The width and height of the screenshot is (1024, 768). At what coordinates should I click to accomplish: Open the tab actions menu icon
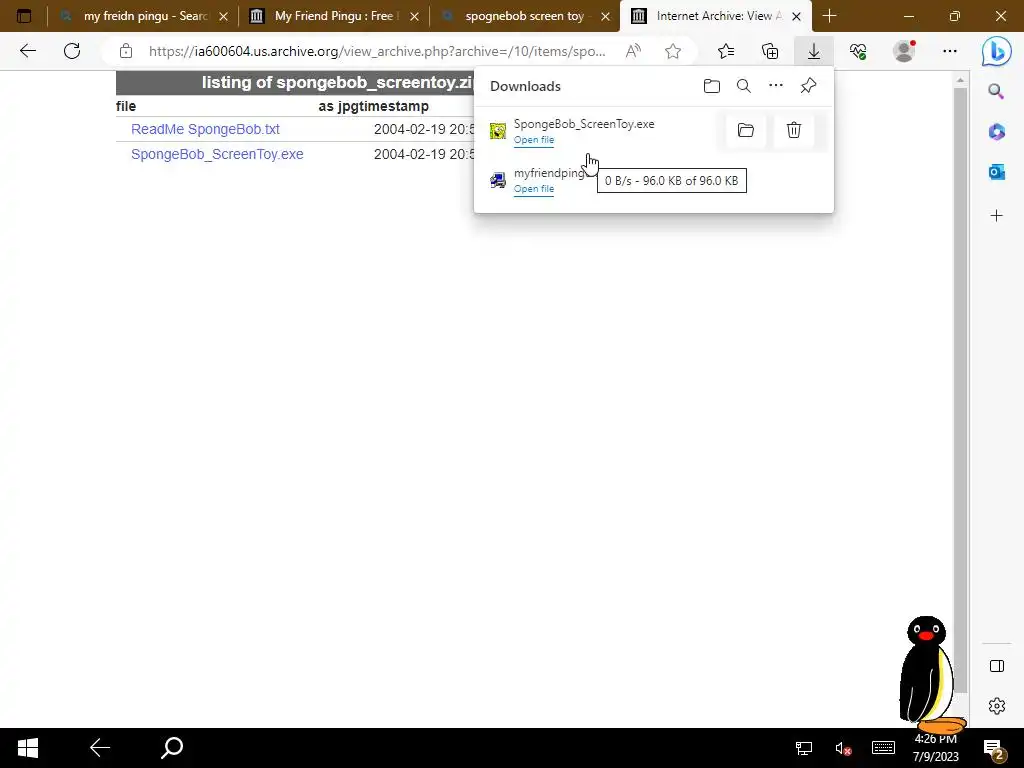24,16
